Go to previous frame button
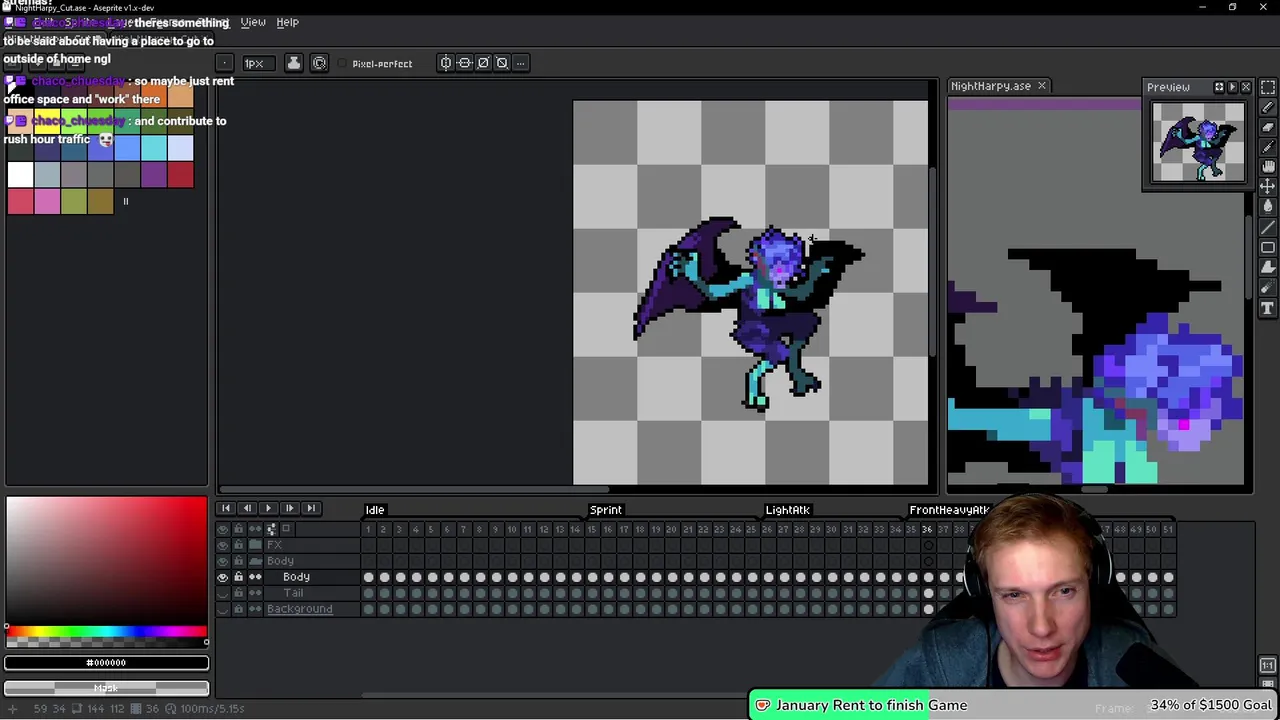This screenshot has width=1280, height=720. pos(247,509)
